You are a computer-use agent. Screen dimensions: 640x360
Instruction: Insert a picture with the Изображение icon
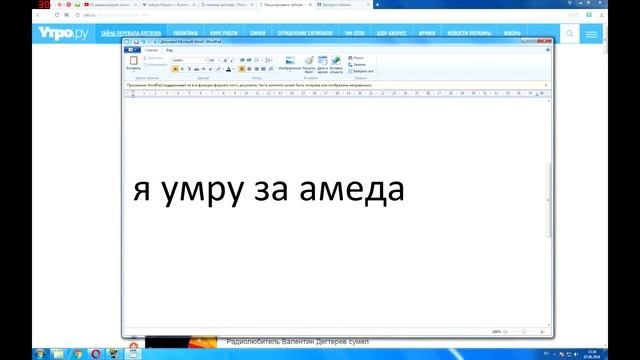coord(290,62)
